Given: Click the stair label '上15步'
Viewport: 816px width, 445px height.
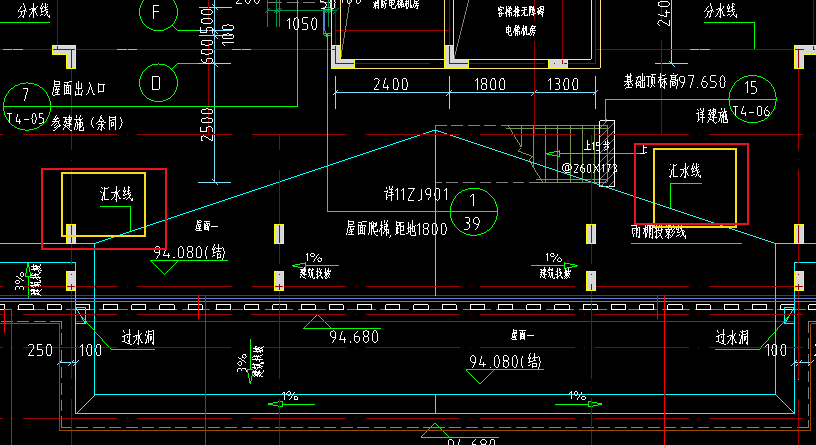Looking at the screenshot, I should coord(596,146).
